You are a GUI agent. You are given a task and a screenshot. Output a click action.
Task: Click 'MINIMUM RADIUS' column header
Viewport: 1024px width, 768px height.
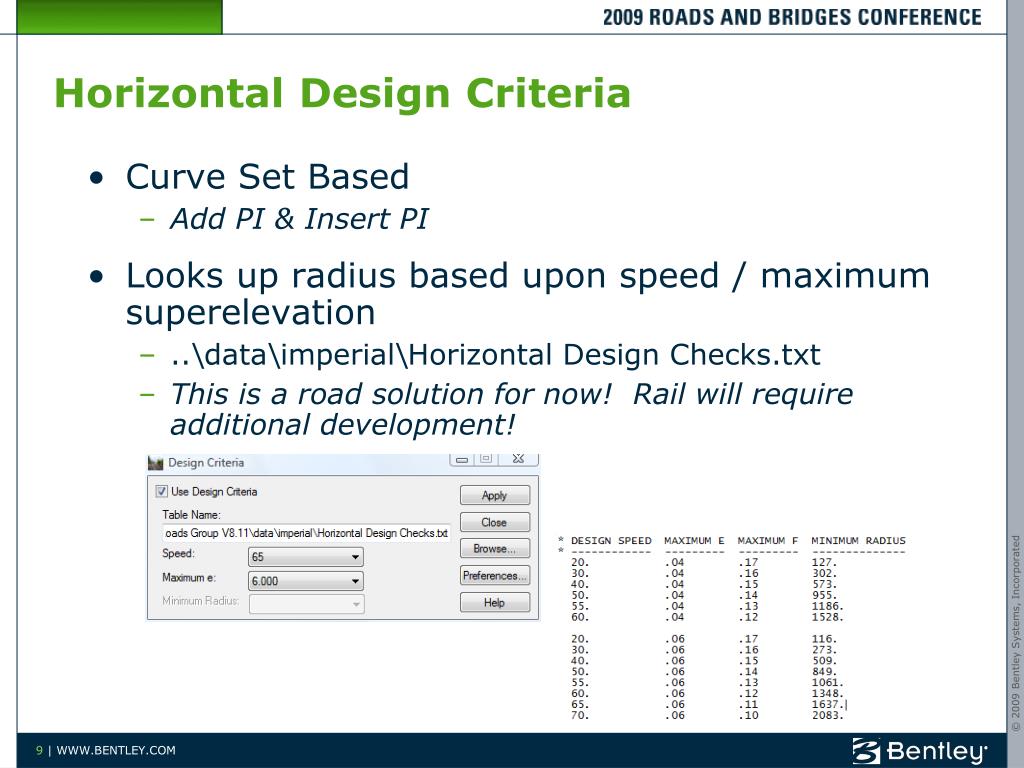coord(858,541)
